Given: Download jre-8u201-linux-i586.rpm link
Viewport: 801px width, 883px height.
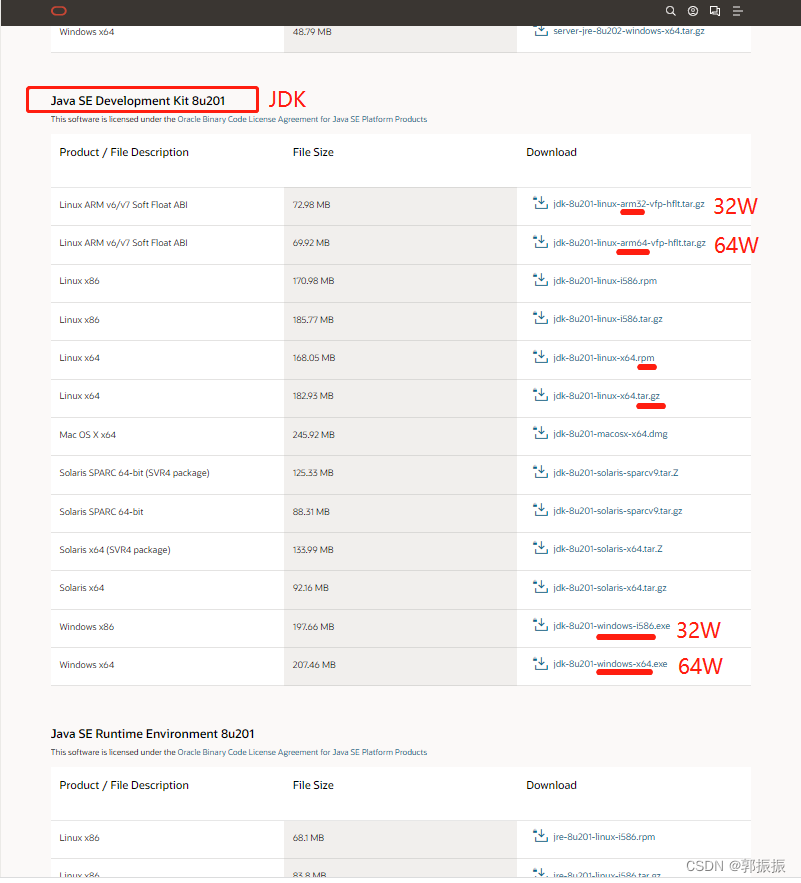Looking at the screenshot, I should tap(604, 837).
